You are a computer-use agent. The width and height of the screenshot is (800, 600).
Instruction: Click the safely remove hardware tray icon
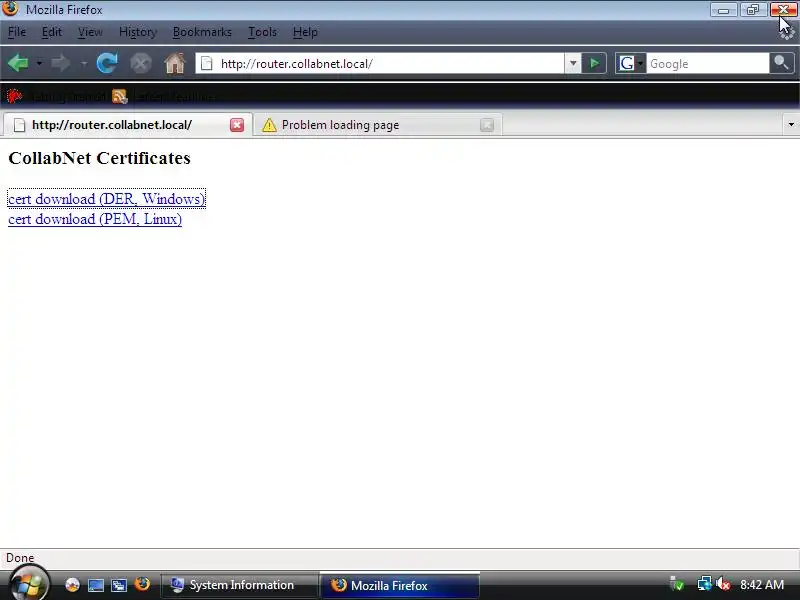coord(677,584)
